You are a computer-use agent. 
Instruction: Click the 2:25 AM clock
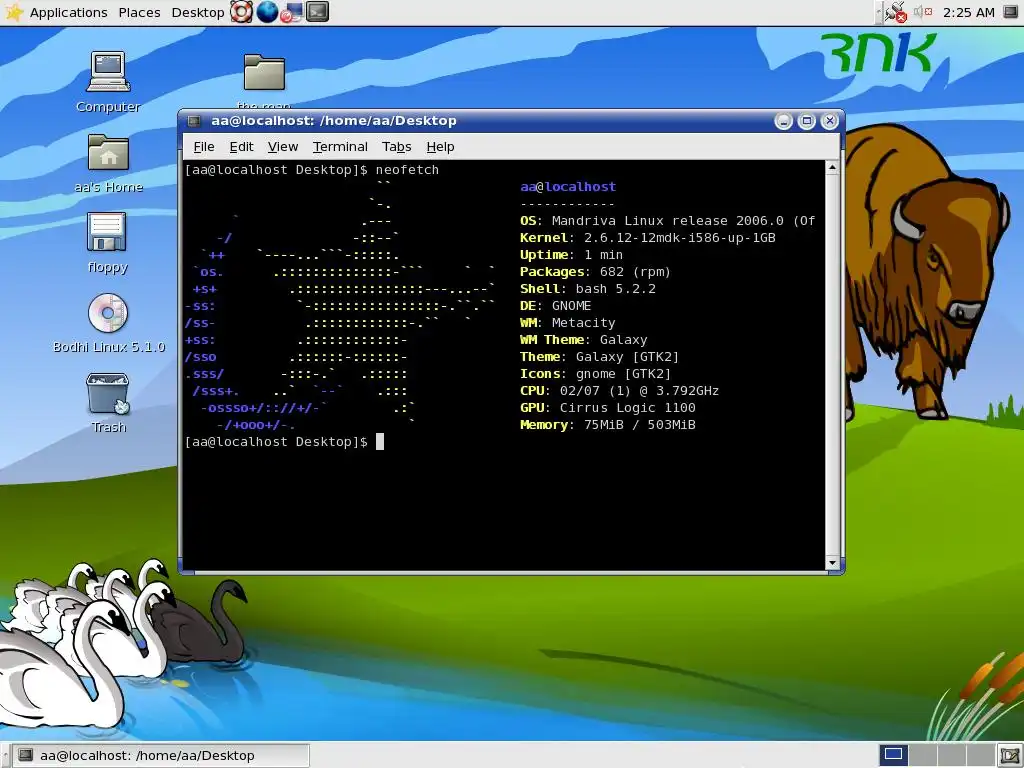(x=968, y=12)
